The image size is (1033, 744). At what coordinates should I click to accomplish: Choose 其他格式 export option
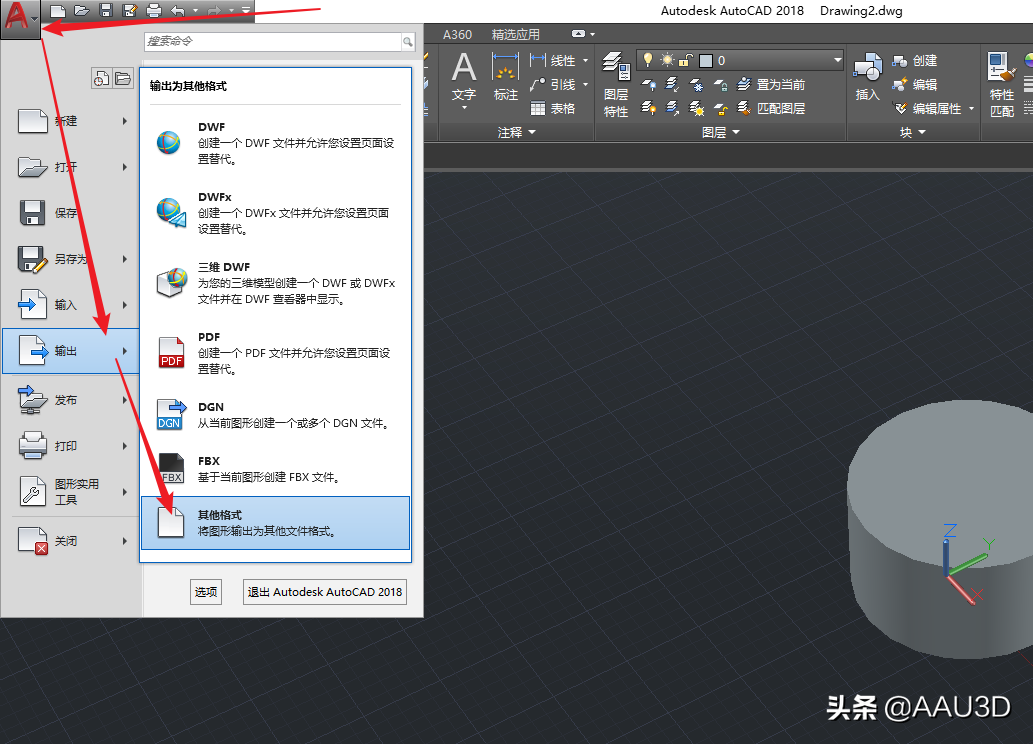coord(275,523)
